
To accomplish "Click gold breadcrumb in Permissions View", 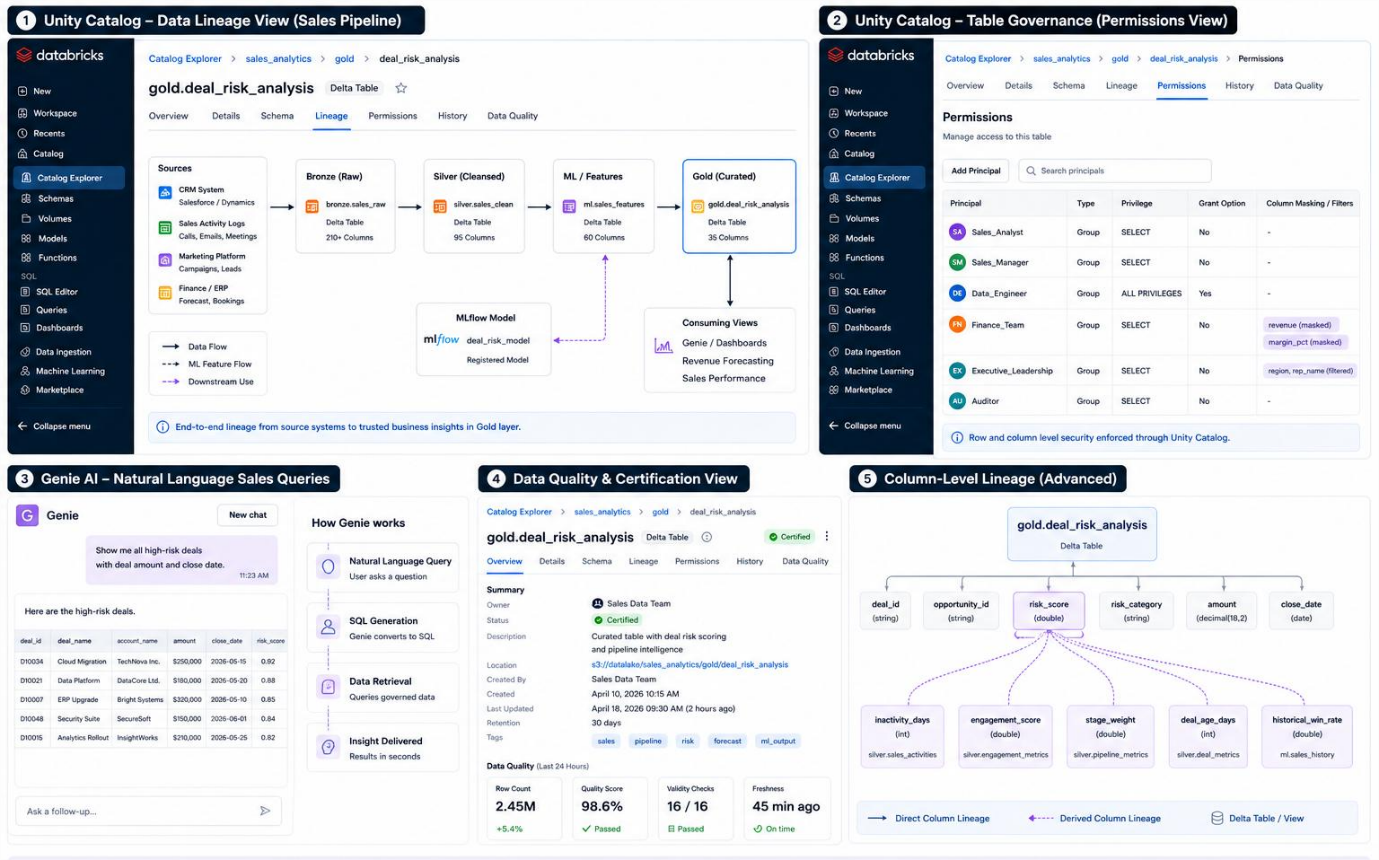I will pos(1120,59).
